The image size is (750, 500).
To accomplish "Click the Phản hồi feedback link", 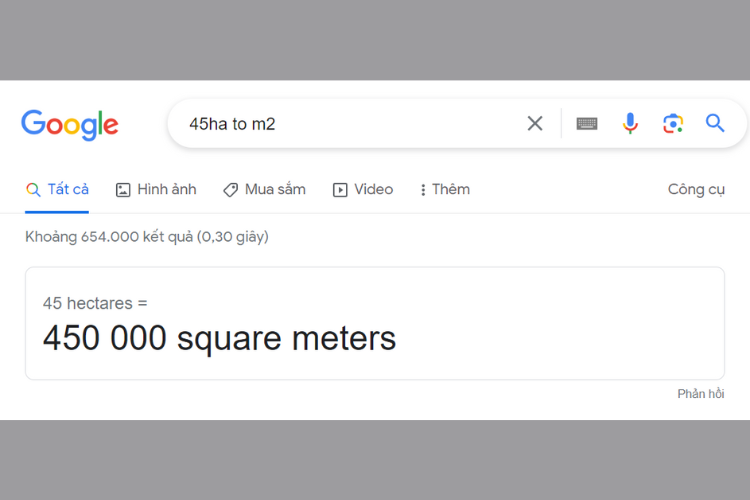I will [x=700, y=393].
